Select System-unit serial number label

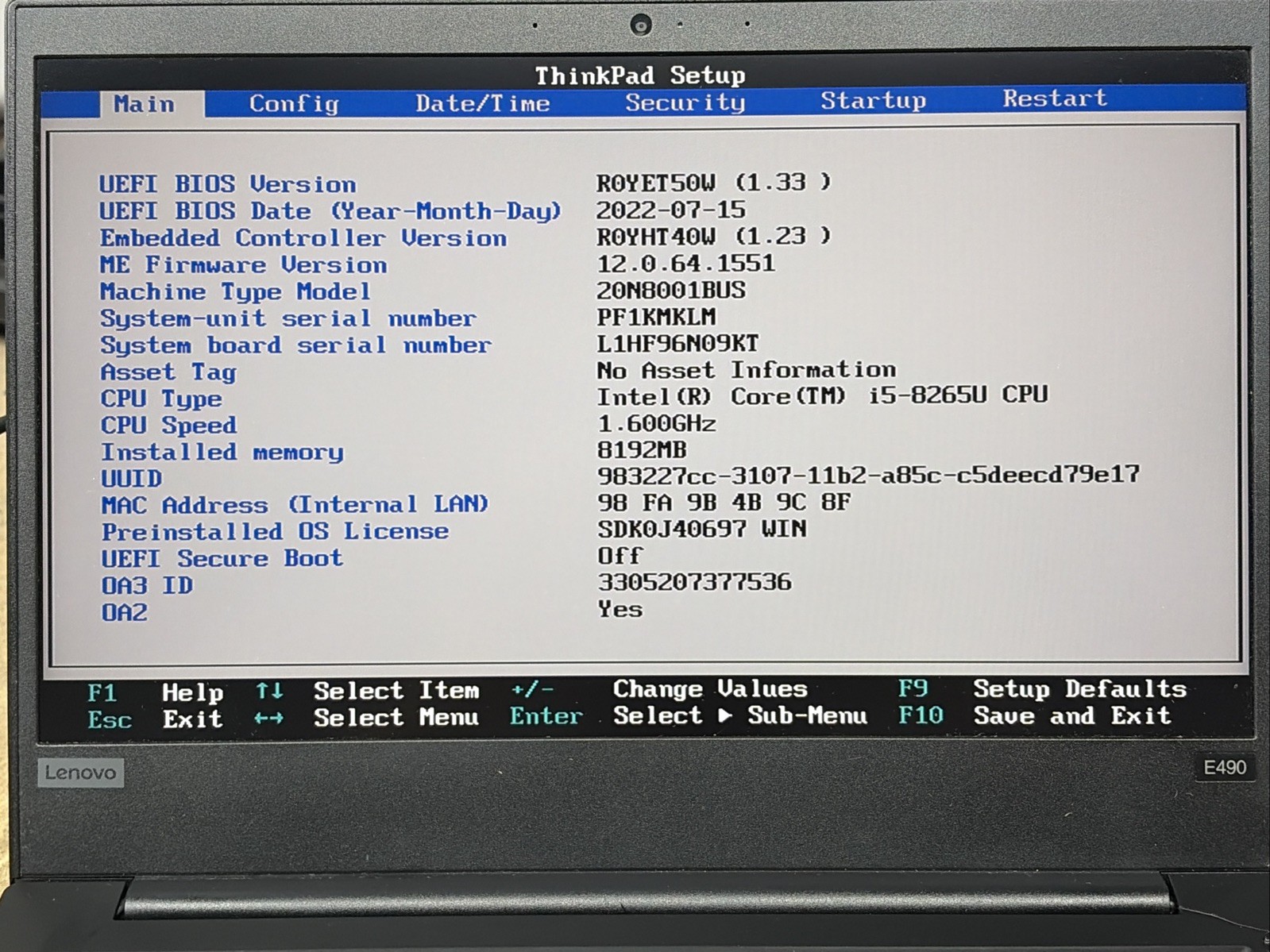tap(288, 319)
